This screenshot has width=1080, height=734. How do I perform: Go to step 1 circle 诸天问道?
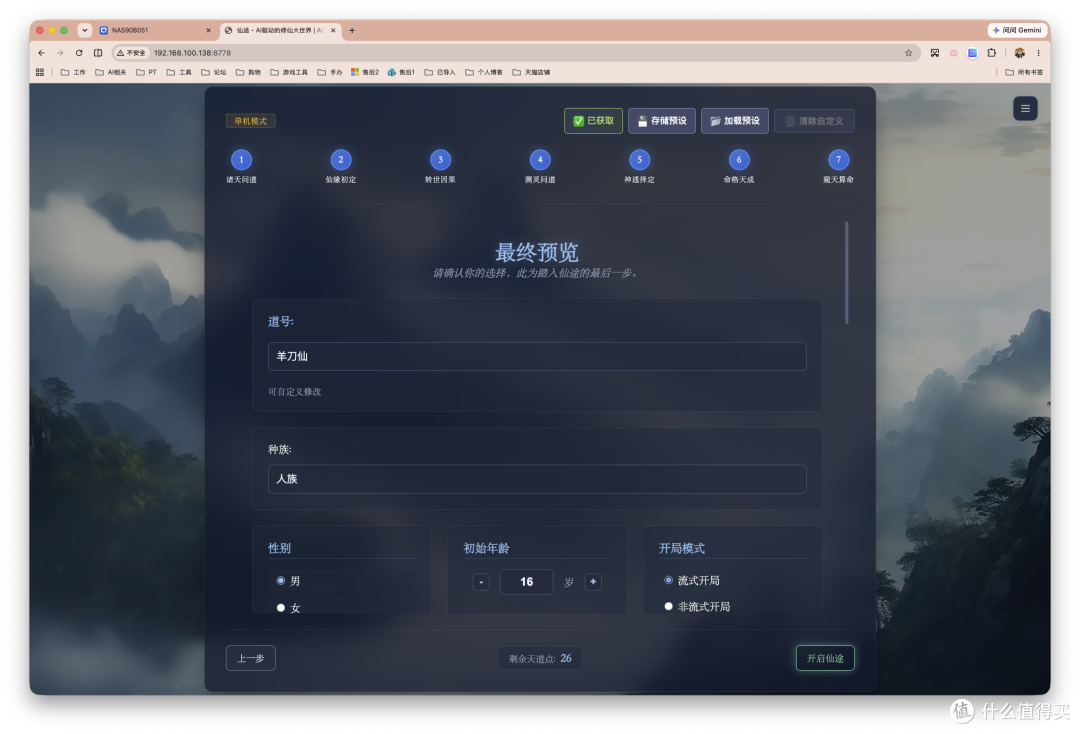pyautogui.click(x=241, y=160)
